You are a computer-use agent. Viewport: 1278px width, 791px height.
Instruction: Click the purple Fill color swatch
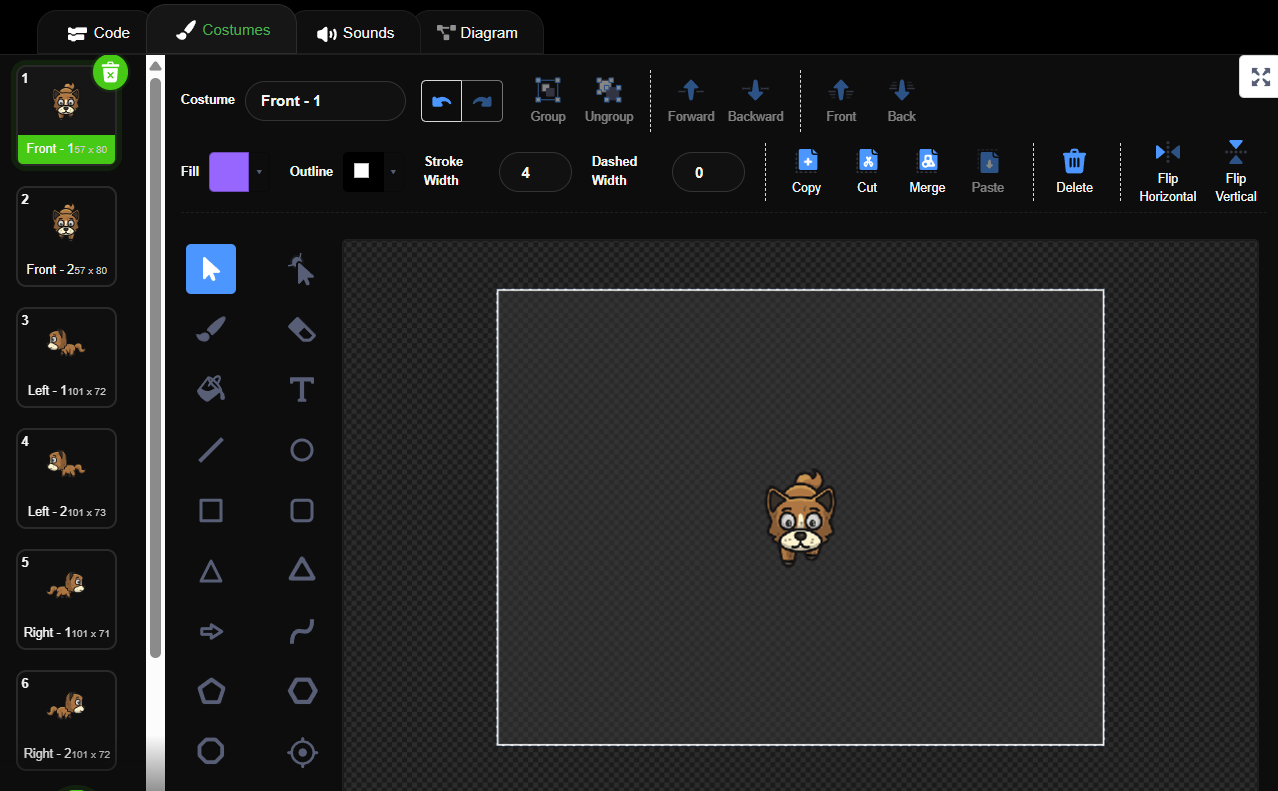click(228, 172)
